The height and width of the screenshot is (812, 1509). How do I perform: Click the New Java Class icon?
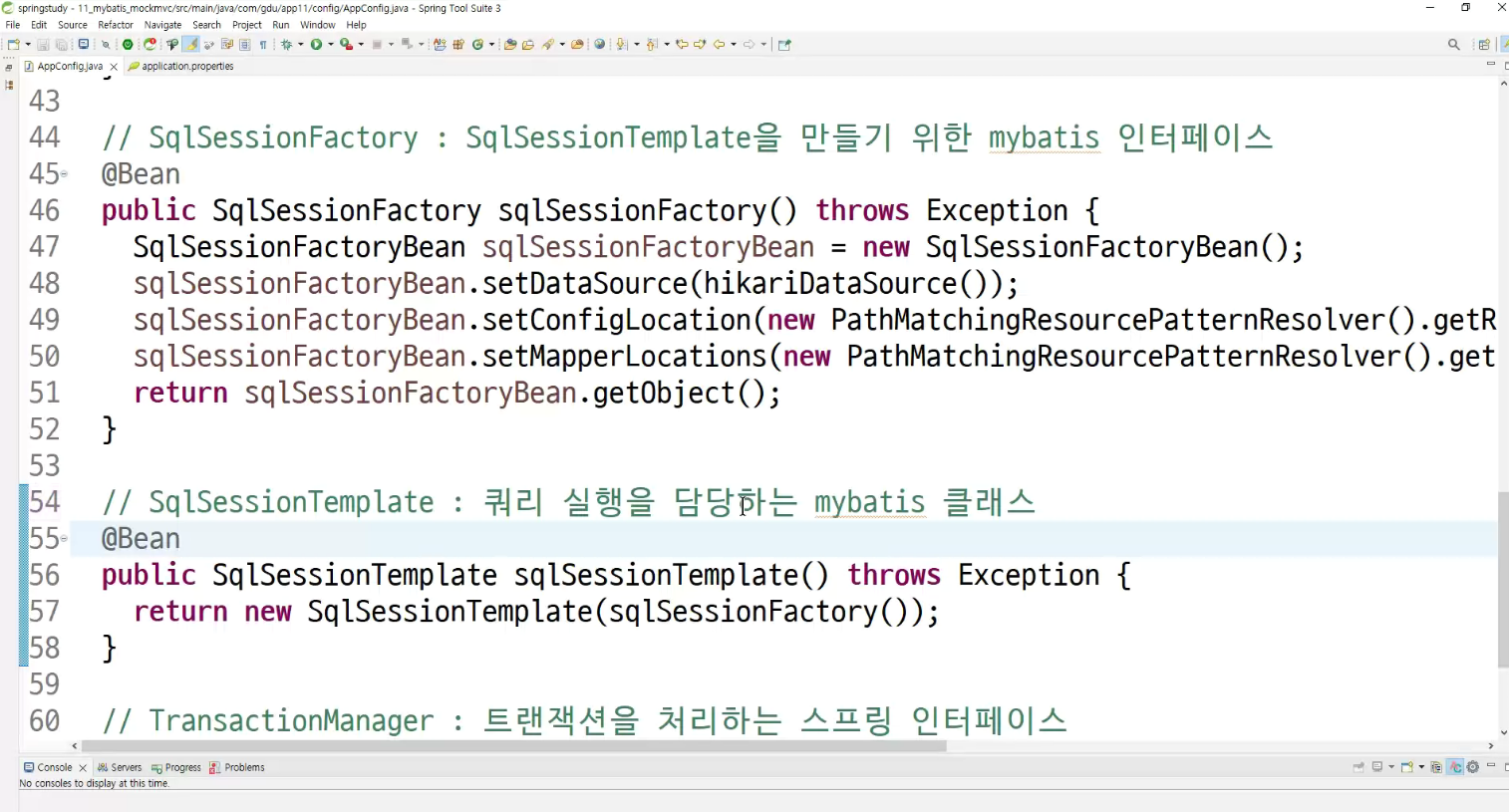pyautogui.click(x=477, y=44)
